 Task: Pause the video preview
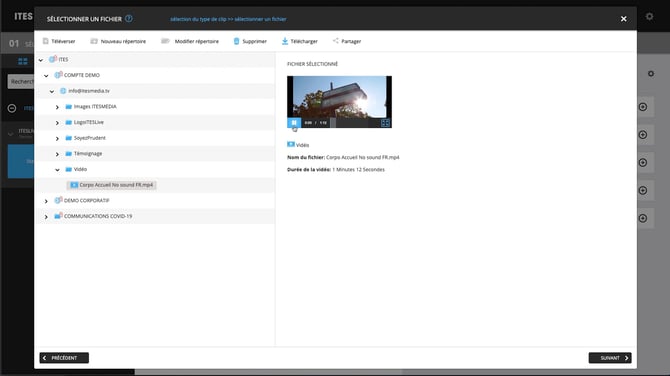tap(294, 123)
